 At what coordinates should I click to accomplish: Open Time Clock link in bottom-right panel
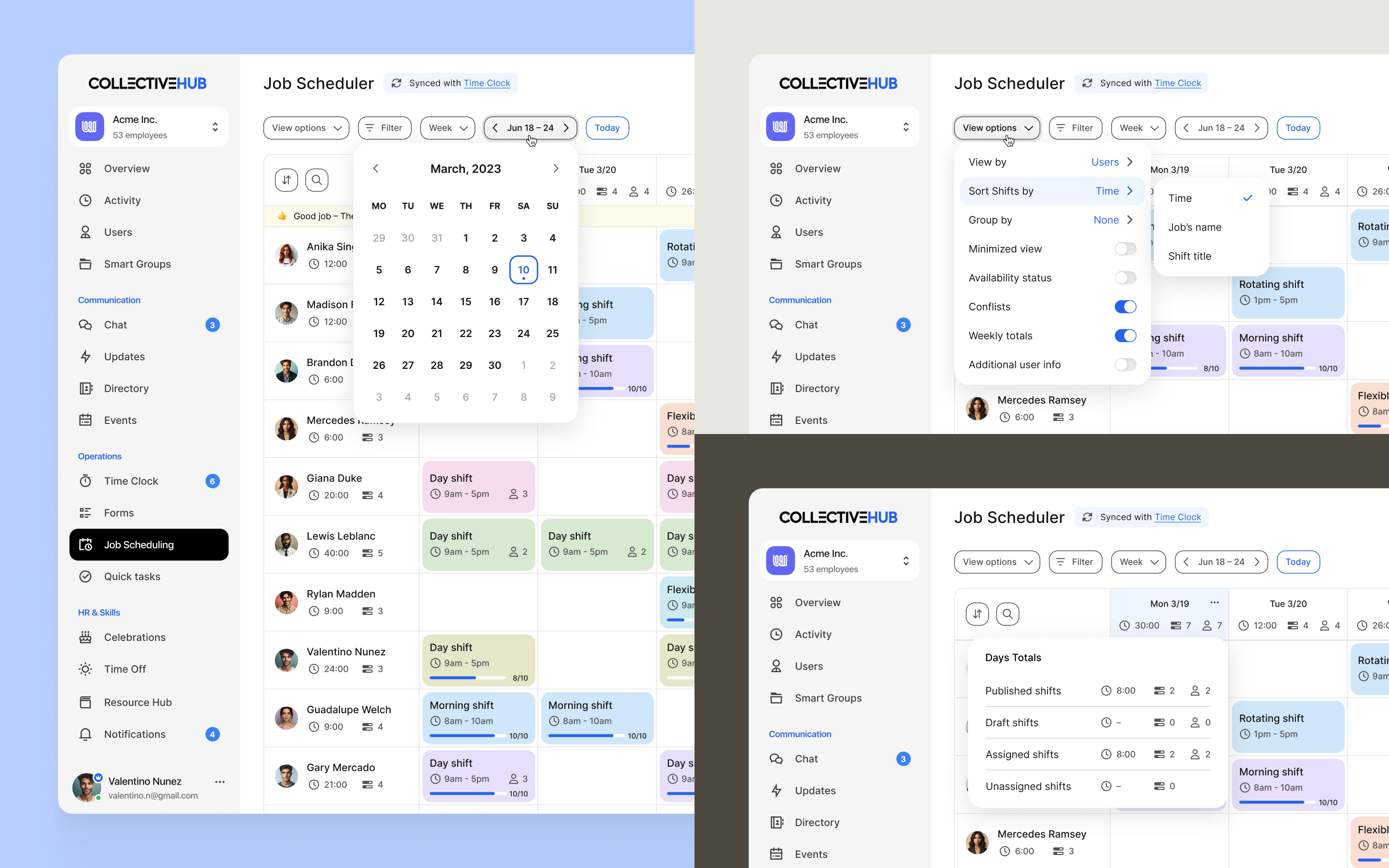tap(1178, 517)
